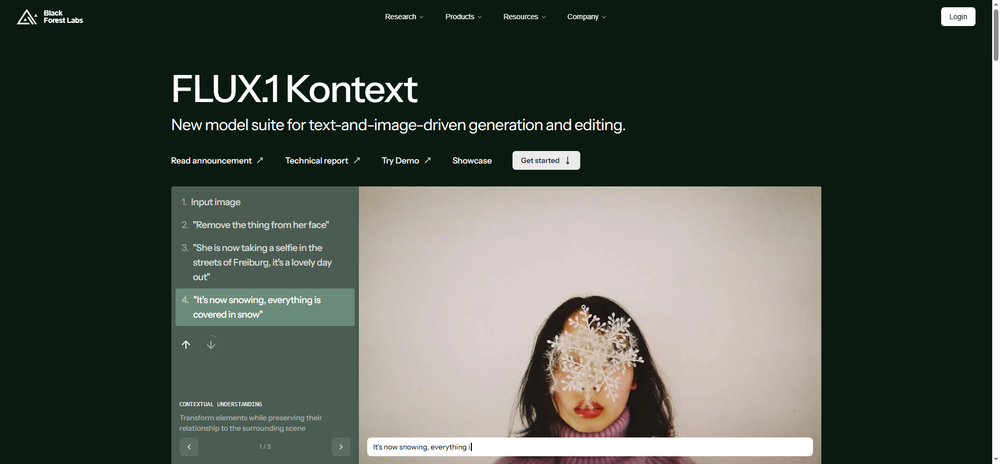This screenshot has height=464, width=1000.
Task: Click the Technical report external arrow icon
Action: click(x=357, y=161)
